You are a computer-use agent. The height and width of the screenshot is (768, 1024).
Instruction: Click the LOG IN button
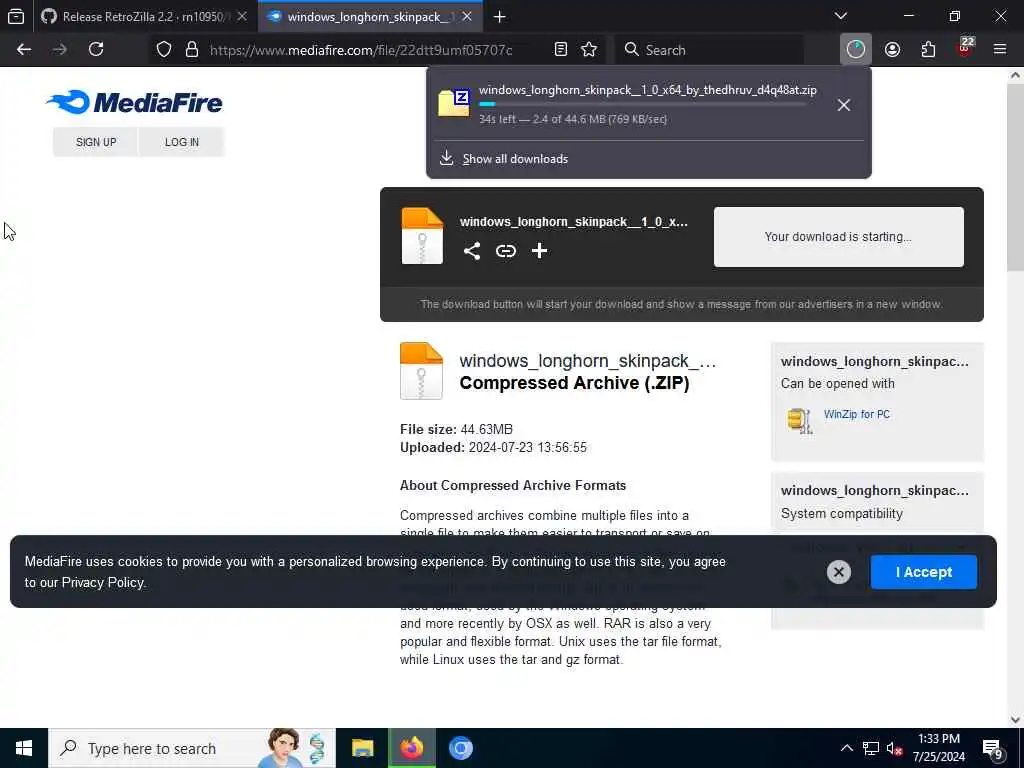[182, 142]
